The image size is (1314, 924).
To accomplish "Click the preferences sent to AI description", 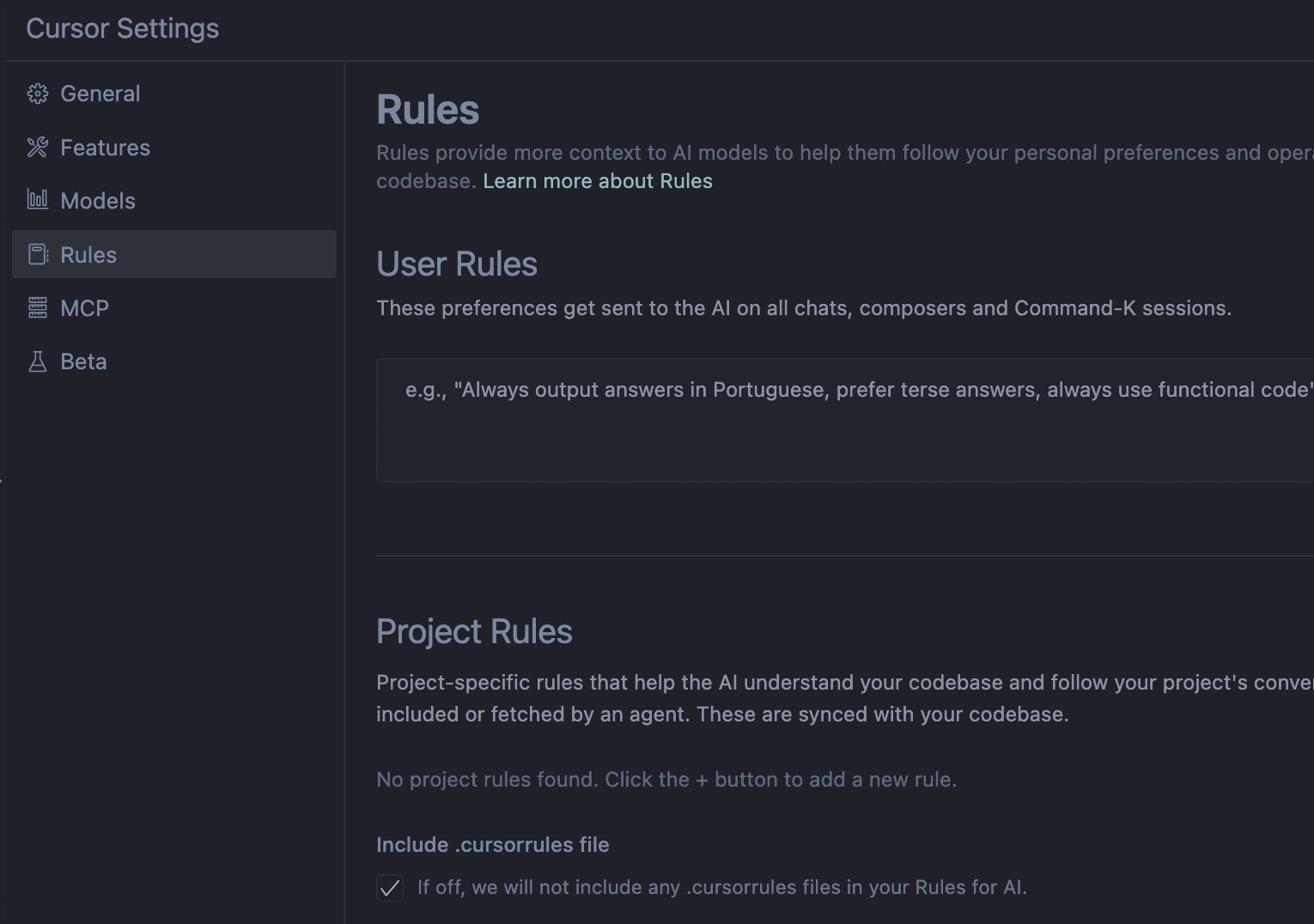I will tap(804, 308).
